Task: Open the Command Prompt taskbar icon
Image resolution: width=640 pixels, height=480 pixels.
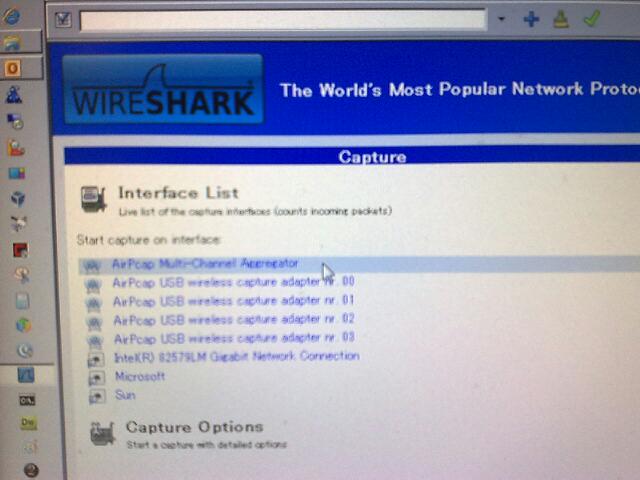Action: [x=27, y=400]
